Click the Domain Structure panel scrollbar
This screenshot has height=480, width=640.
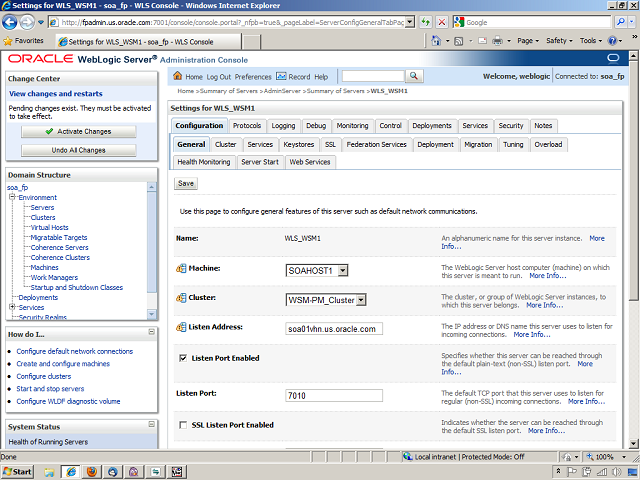coord(152,250)
